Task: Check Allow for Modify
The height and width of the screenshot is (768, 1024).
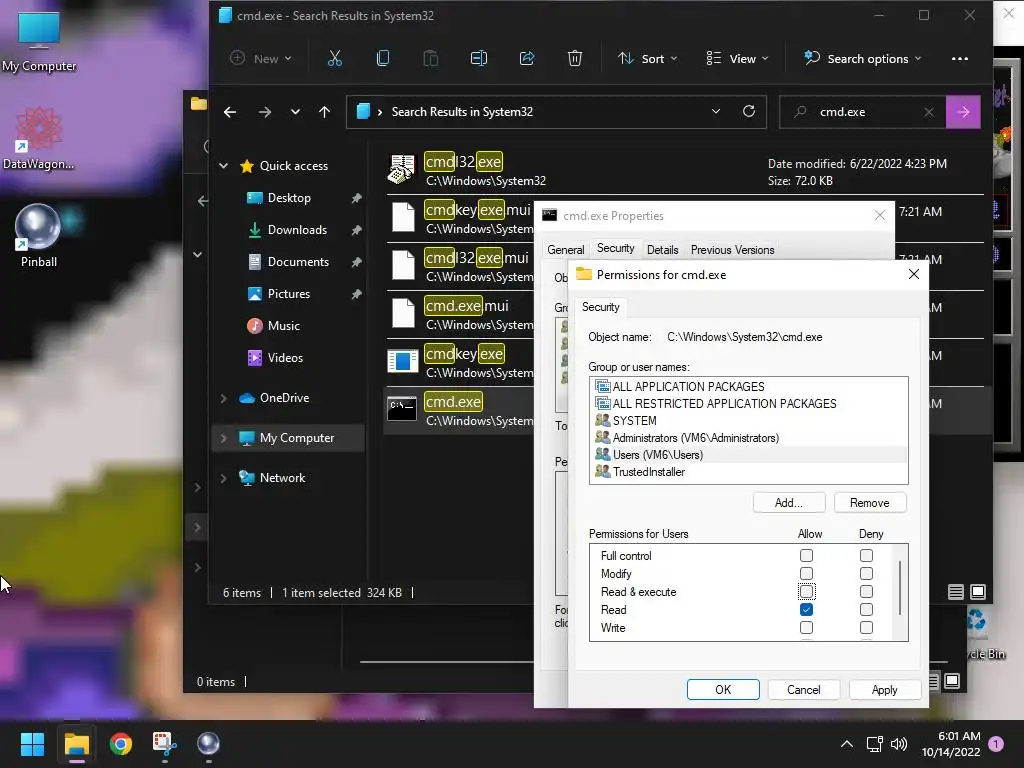Action: coord(807,573)
